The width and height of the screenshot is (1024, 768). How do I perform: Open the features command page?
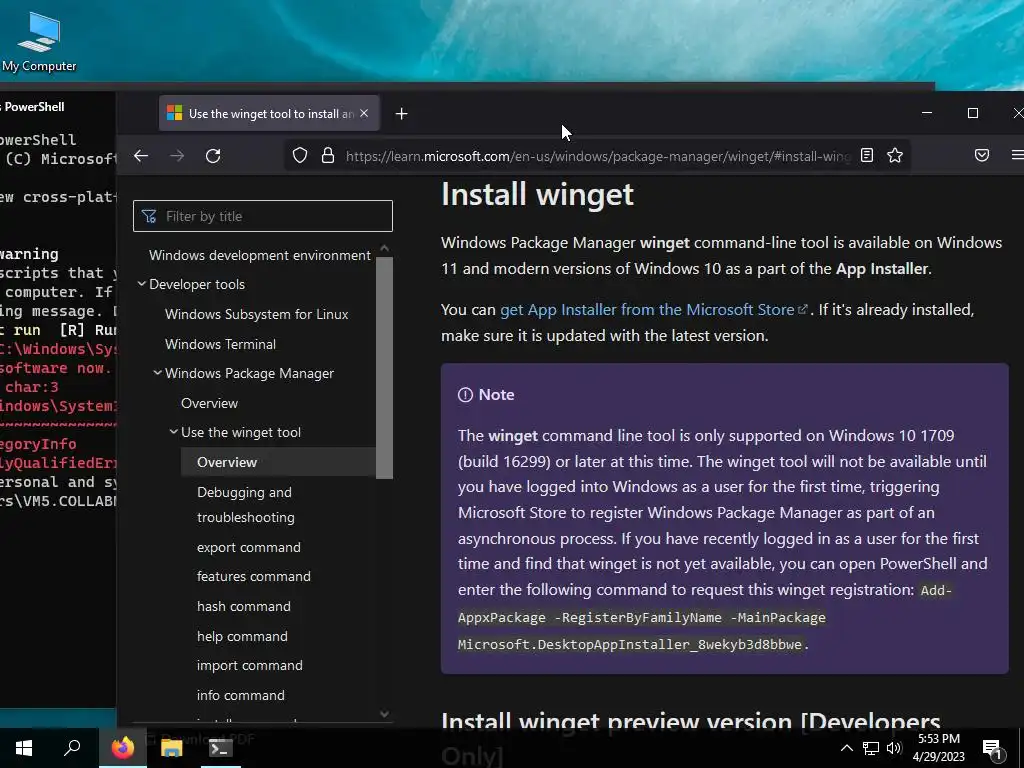253,576
